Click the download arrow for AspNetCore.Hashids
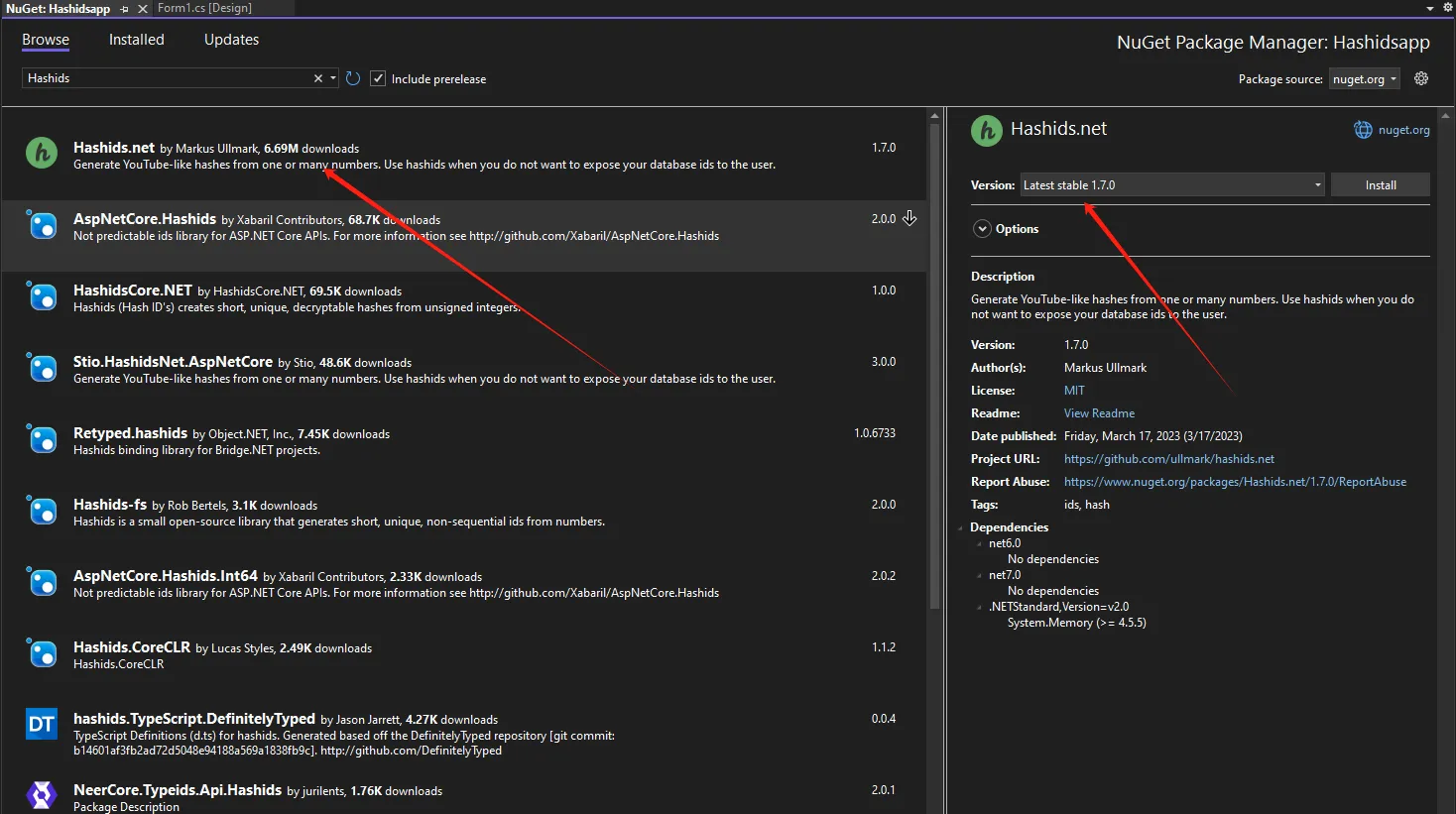 [x=910, y=218]
